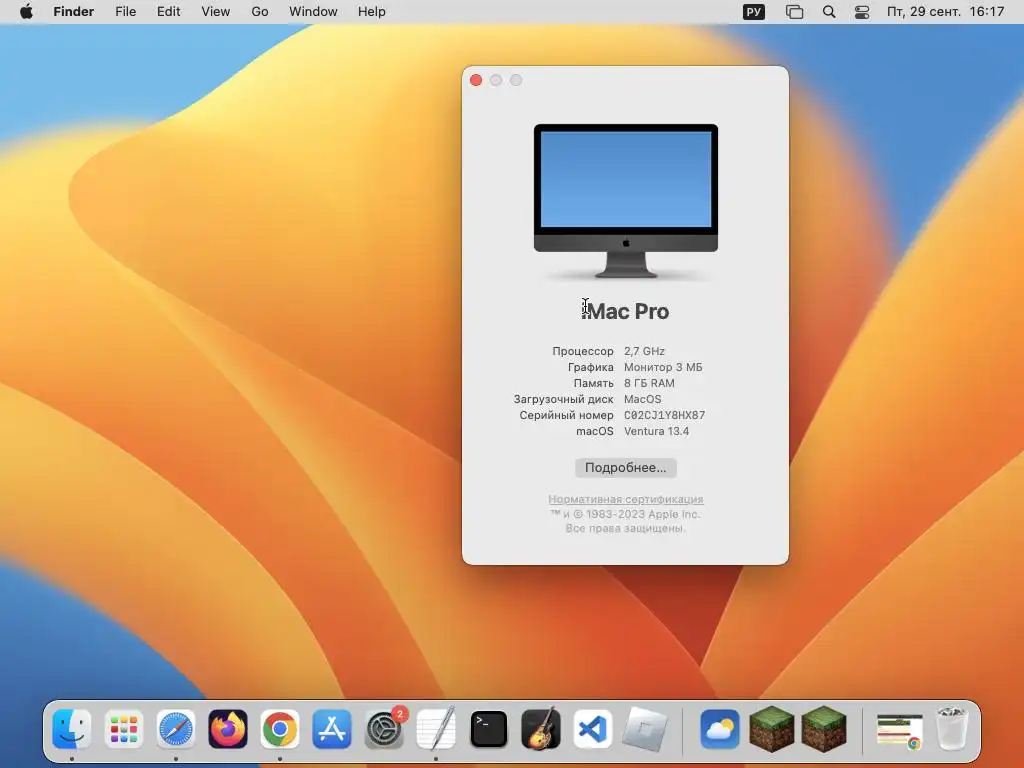Click the serial number C02CJ1Y8HX87
1024x768 pixels.
pyautogui.click(x=664, y=415)
